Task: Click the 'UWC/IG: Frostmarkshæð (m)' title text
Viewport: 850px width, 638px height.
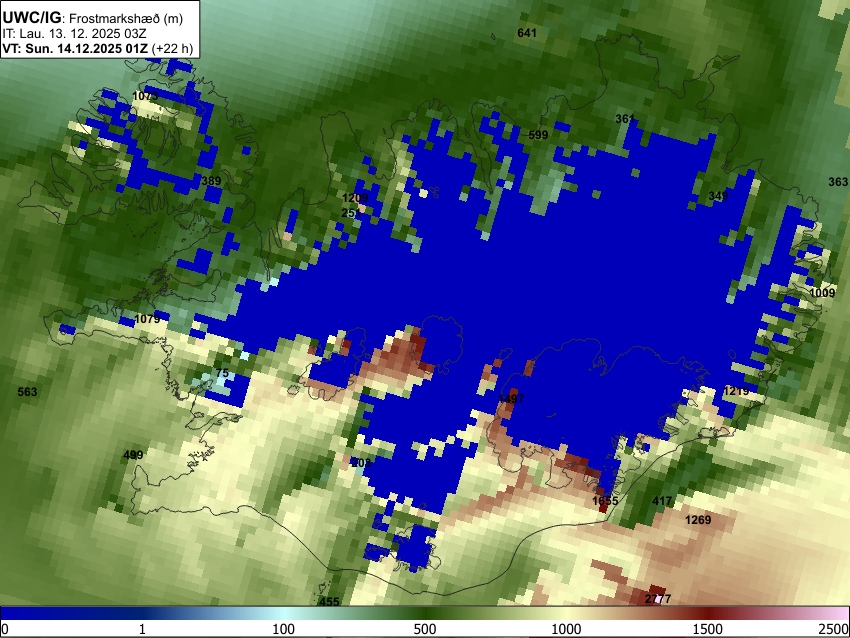Action: [x=93, y=18]
